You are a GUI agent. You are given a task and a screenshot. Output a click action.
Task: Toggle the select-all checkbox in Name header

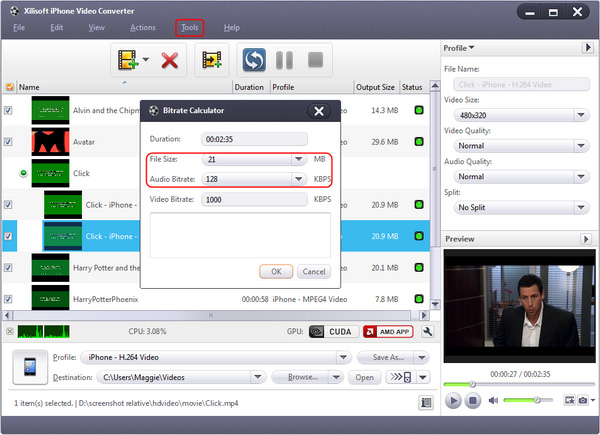click(x=10, y=87)
